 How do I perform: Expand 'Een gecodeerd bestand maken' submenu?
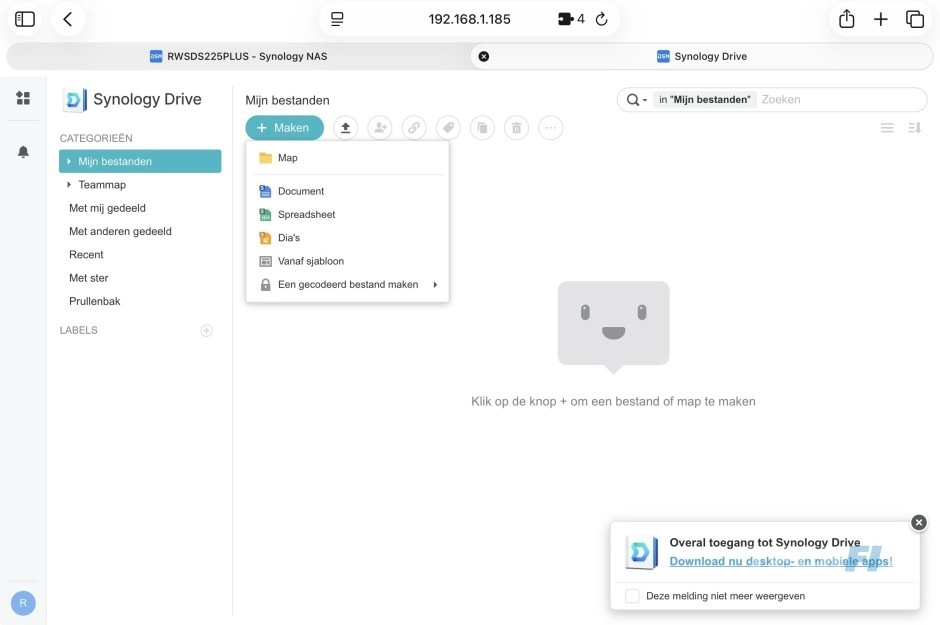click(435, 285)
